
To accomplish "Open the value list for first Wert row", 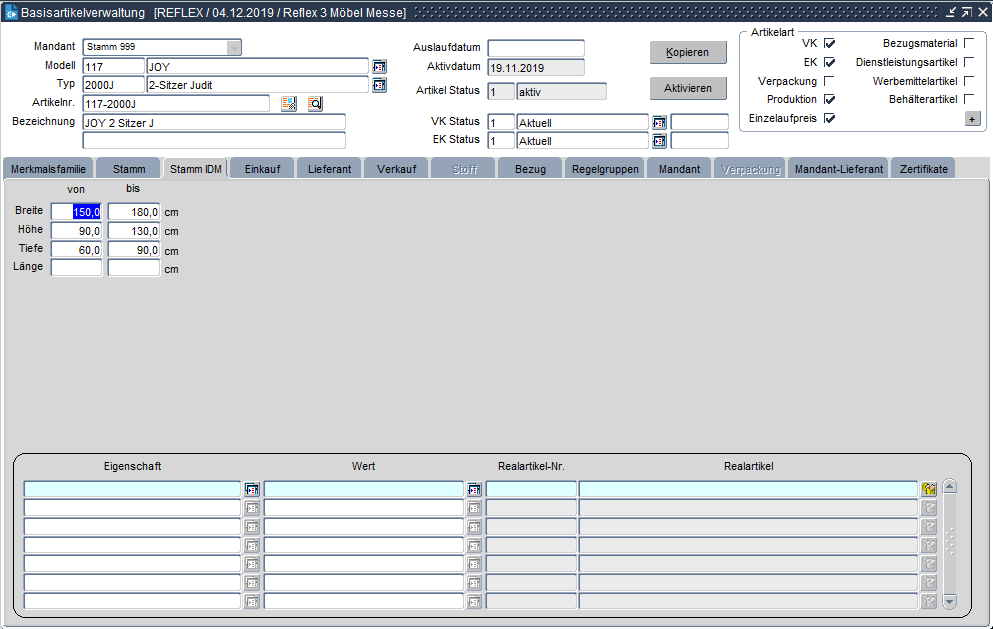I will point(474,489).
